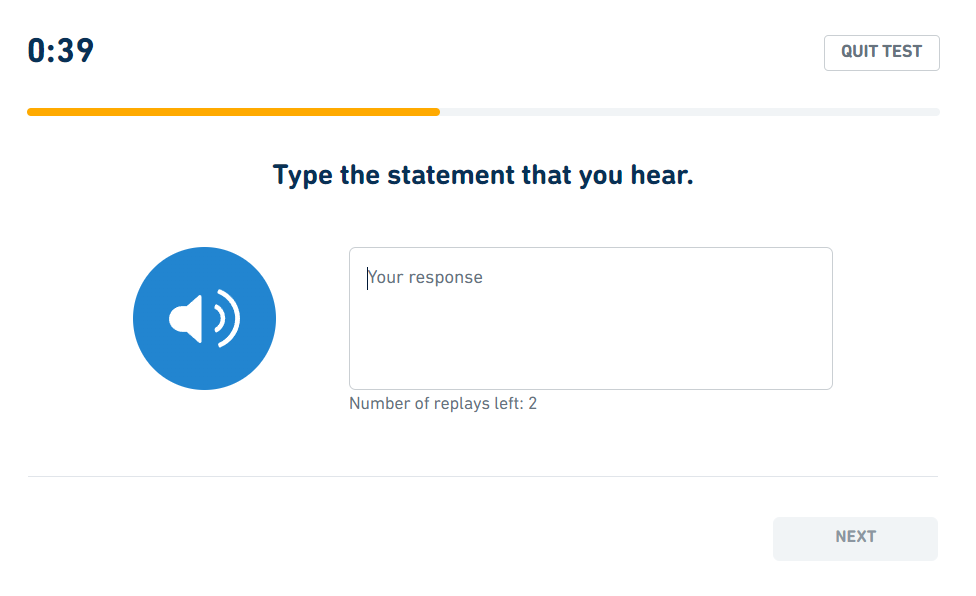Click the 0:39 countdown timer
Viewport: 976px width, 596px height.
point(60,51)
